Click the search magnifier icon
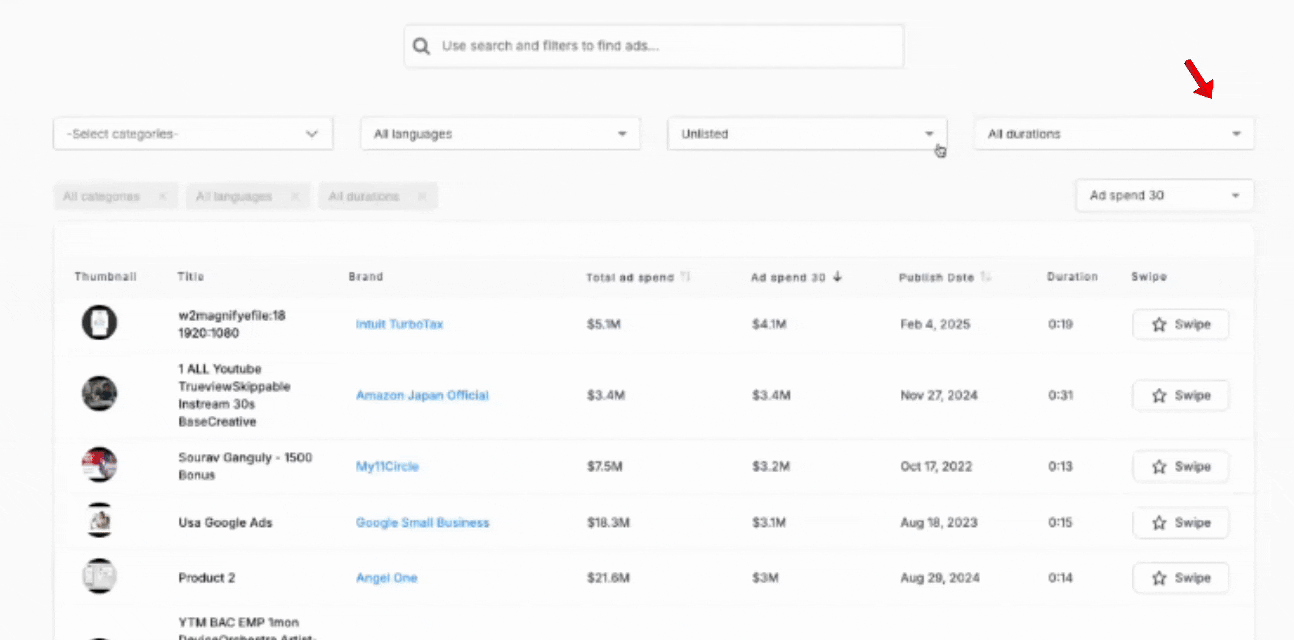This screenshot has width=1294, height=640. coord(421,45)
